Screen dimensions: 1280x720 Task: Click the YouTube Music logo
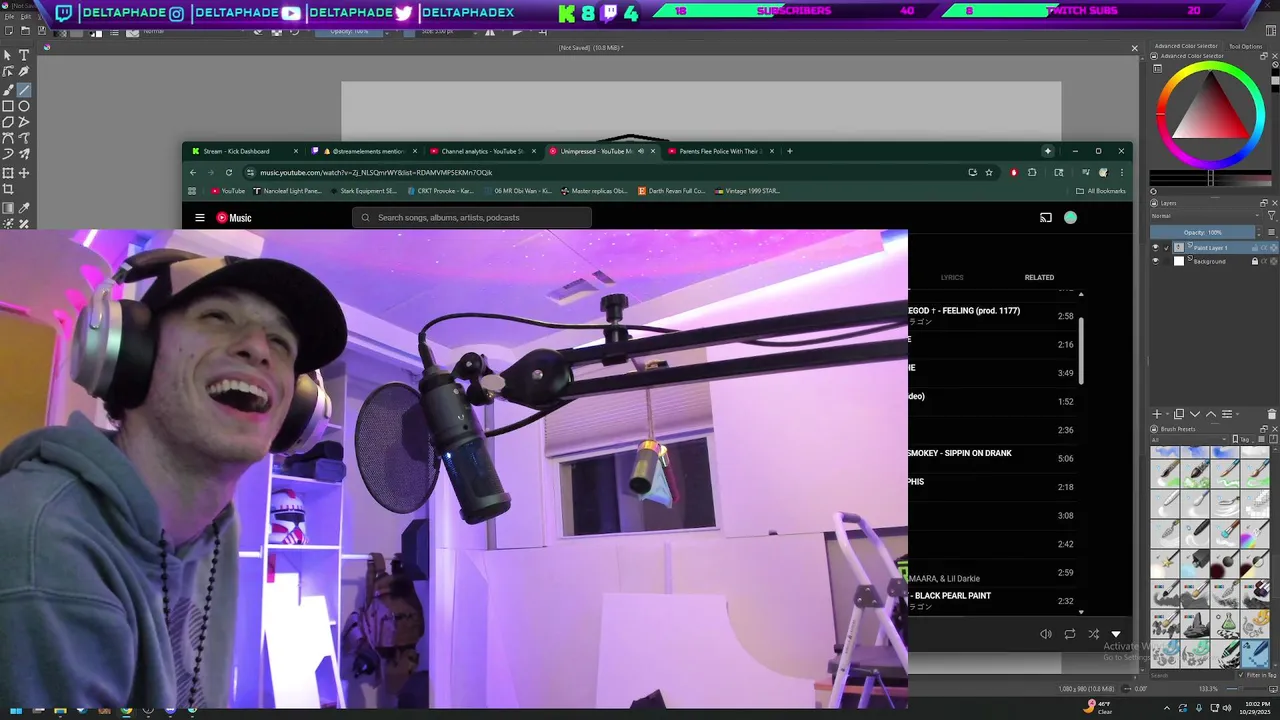[x=234, y=218]
